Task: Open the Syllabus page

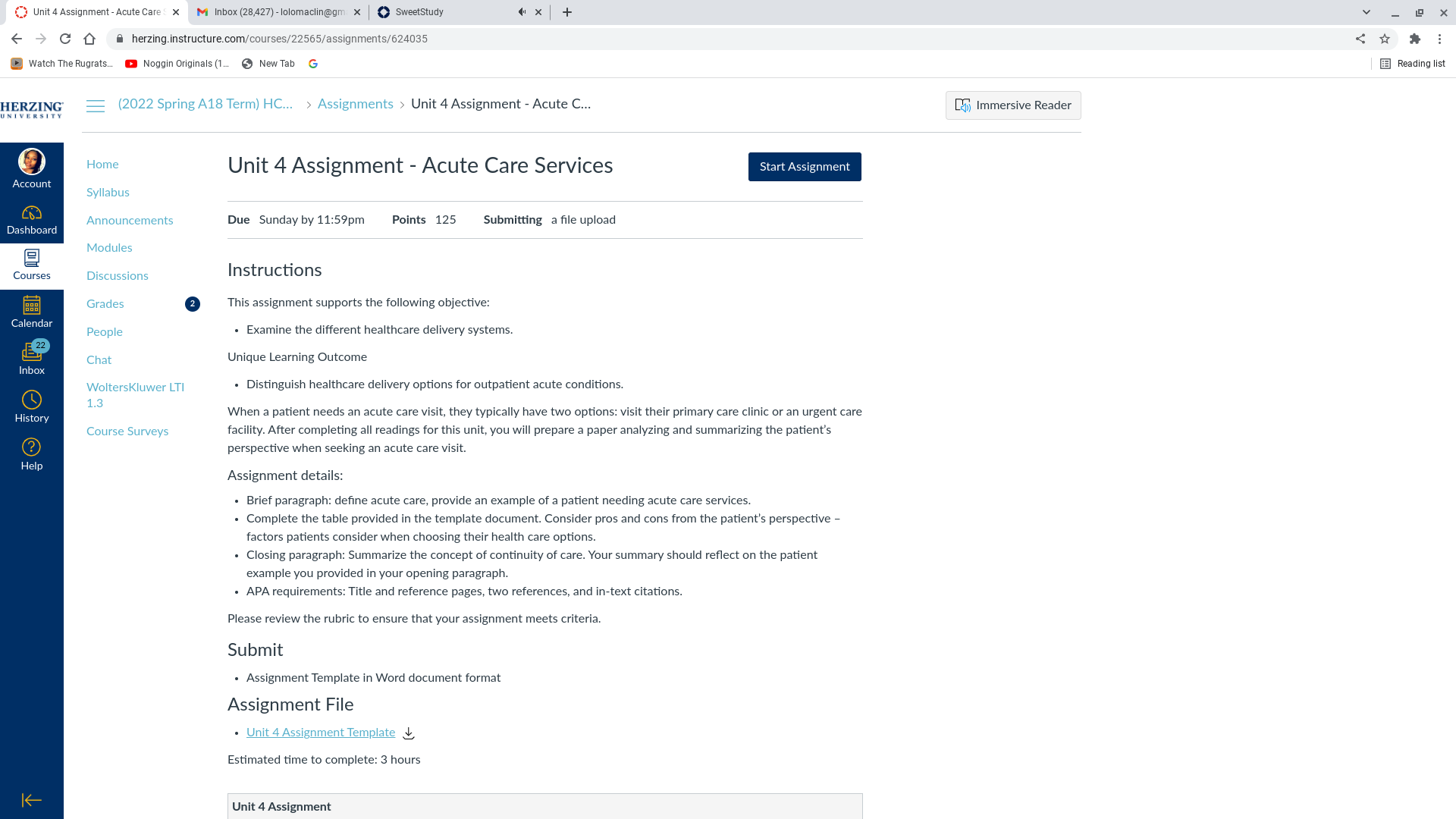Action: [x=108, y=193]
